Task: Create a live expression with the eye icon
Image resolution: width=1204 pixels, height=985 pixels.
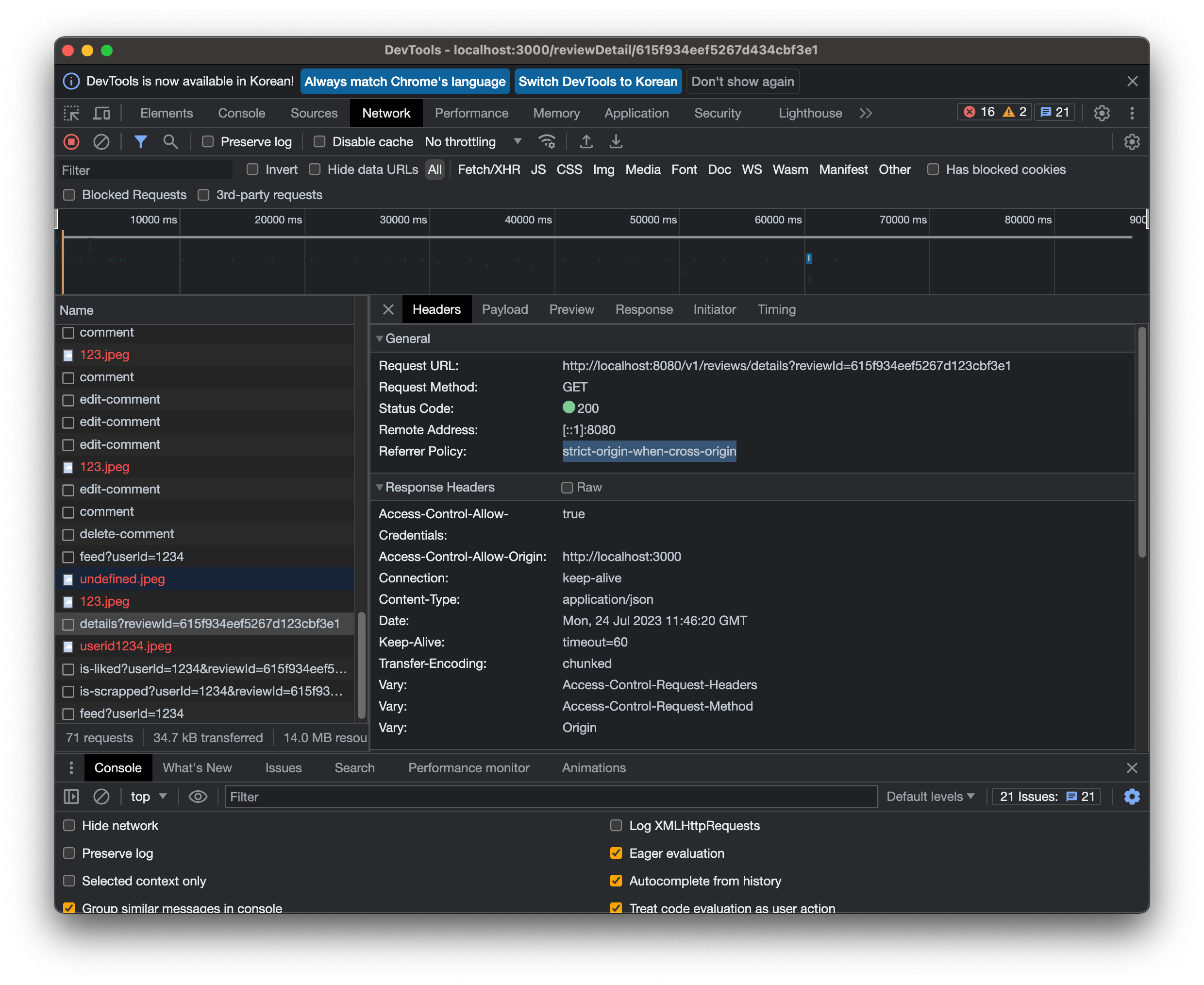Action: (x=198, y=797)
